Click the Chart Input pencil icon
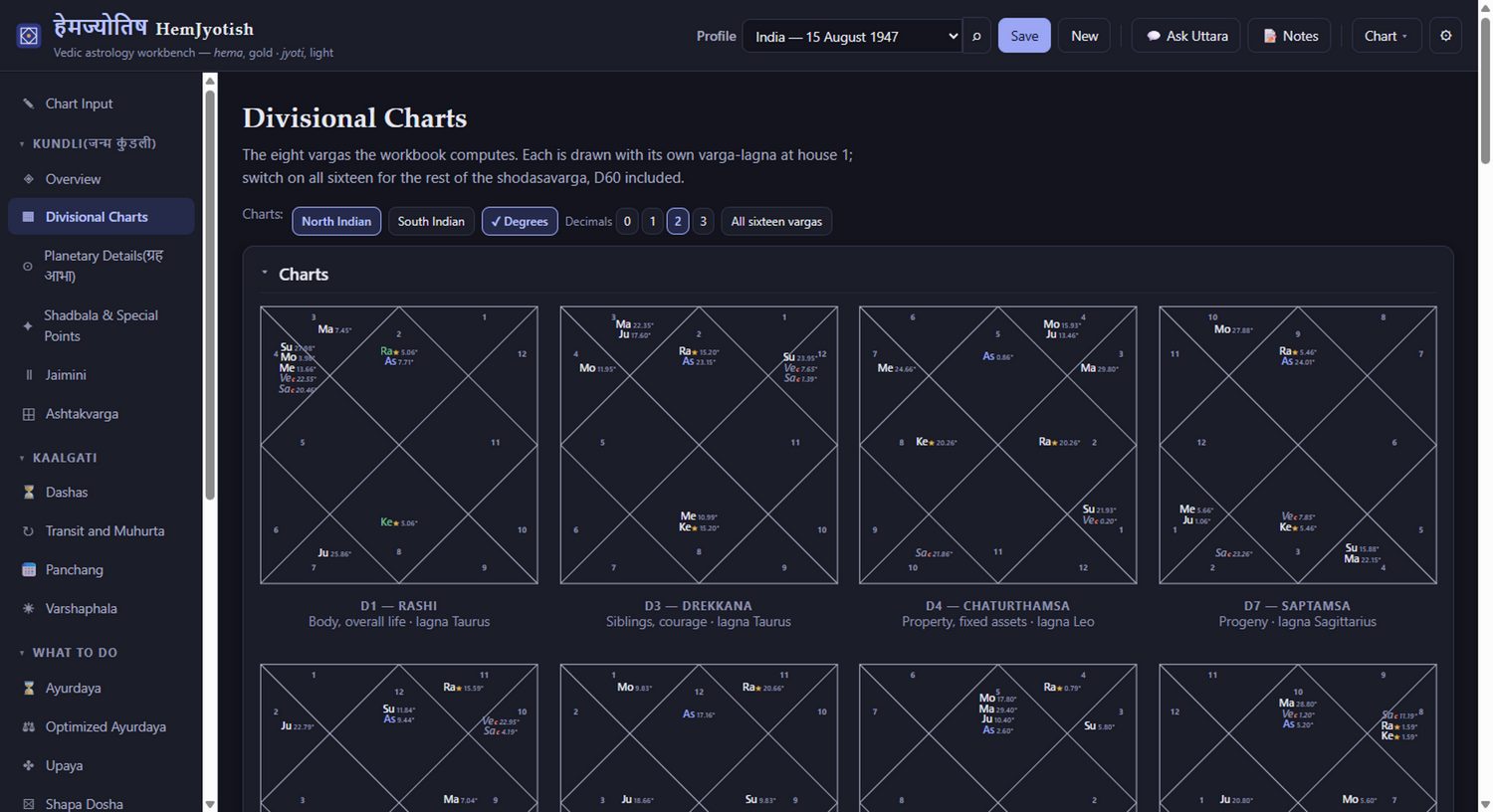This screenshot has width=1493, height=812. [x=28, y=103]
